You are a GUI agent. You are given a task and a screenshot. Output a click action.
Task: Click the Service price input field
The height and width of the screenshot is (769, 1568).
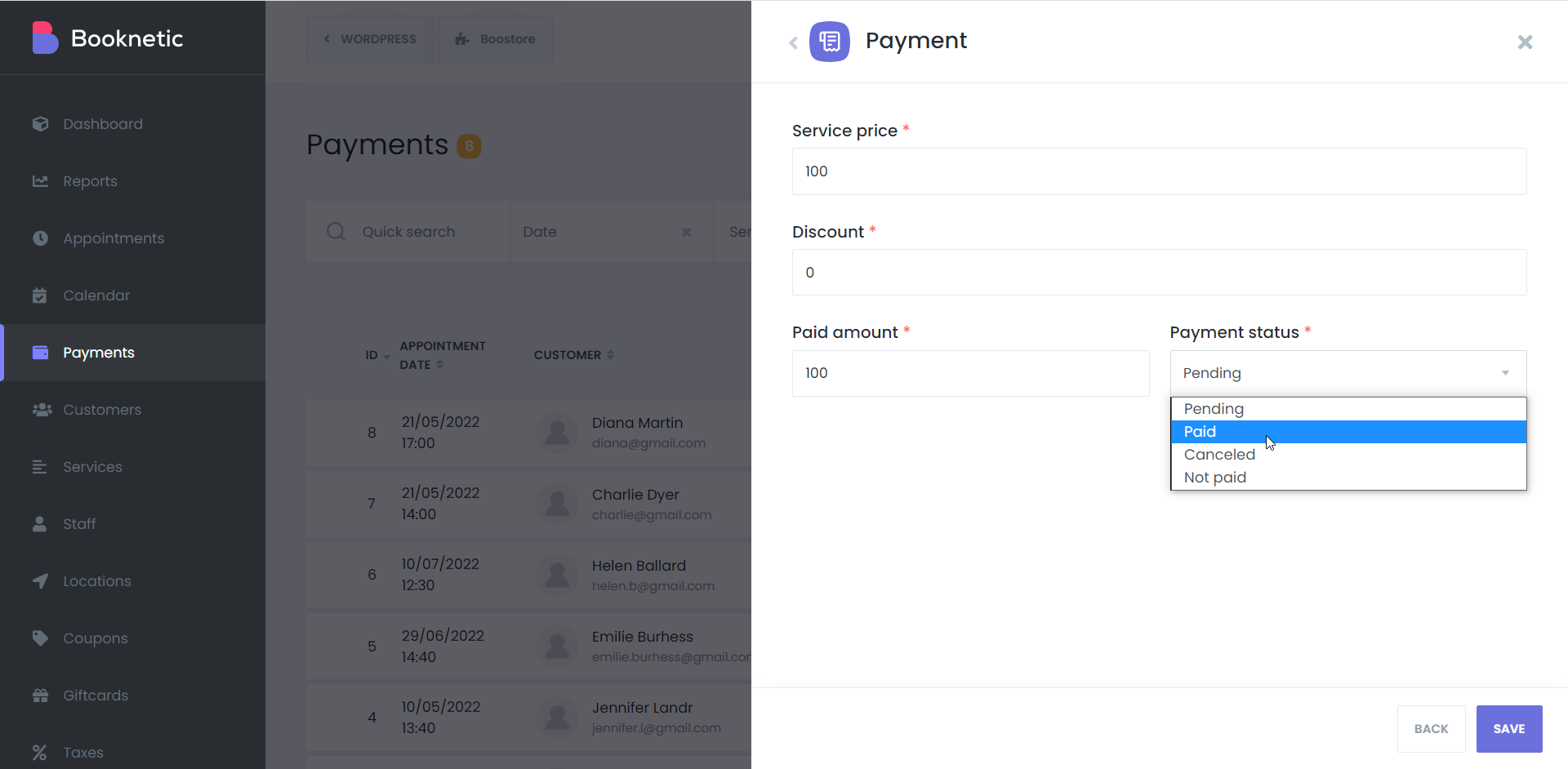point(1159,171)
